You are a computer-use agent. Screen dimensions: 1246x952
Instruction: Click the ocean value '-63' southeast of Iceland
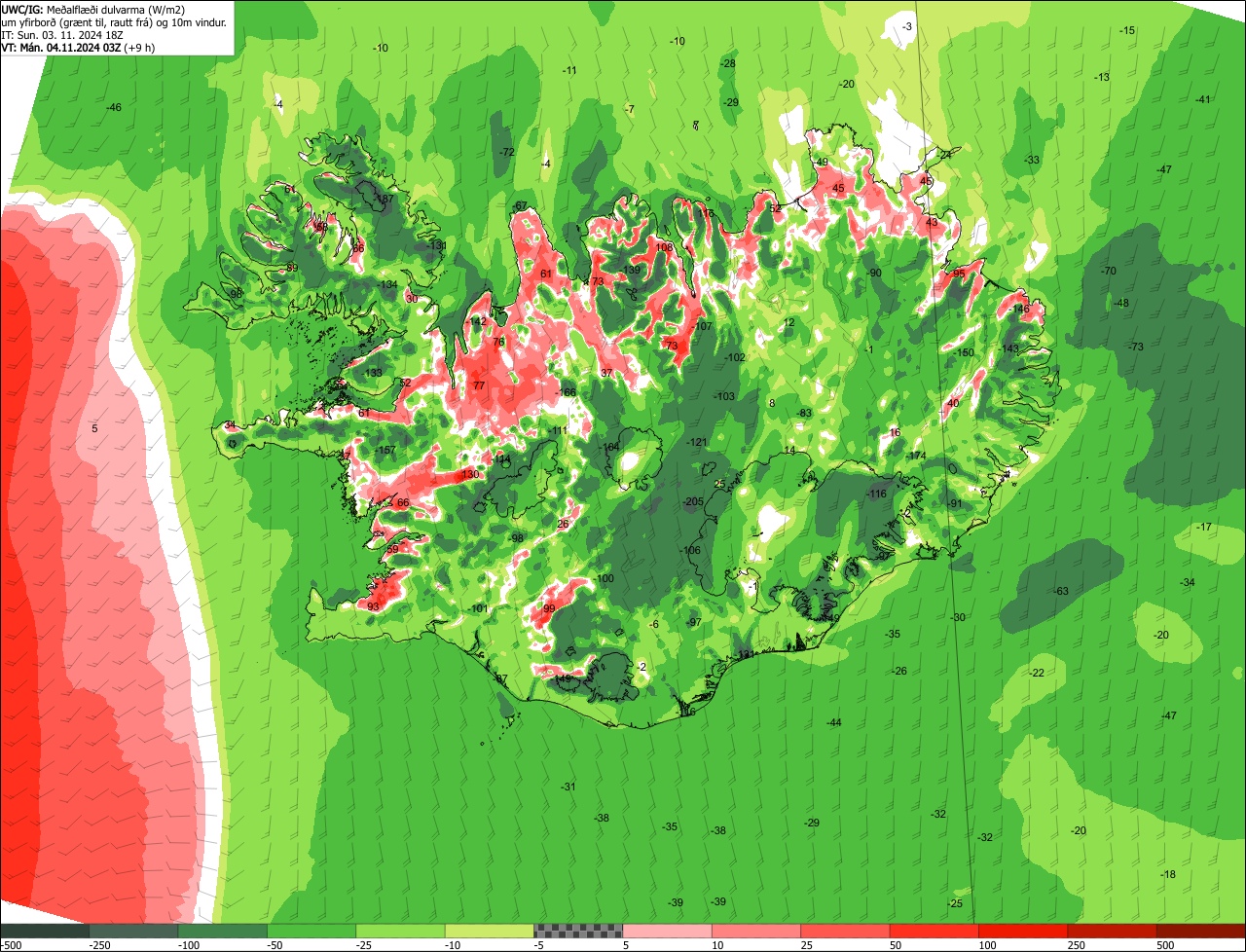pyautogui.click(x=1060, y=591)
